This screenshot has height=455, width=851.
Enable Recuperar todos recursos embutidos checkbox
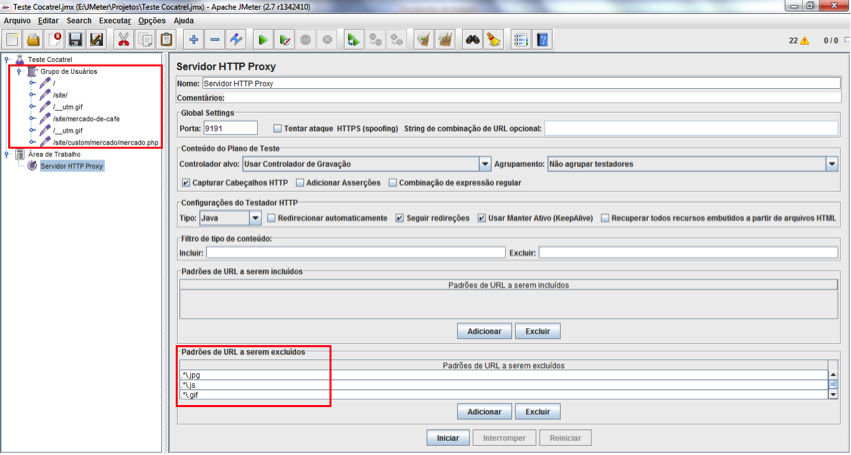605,218
